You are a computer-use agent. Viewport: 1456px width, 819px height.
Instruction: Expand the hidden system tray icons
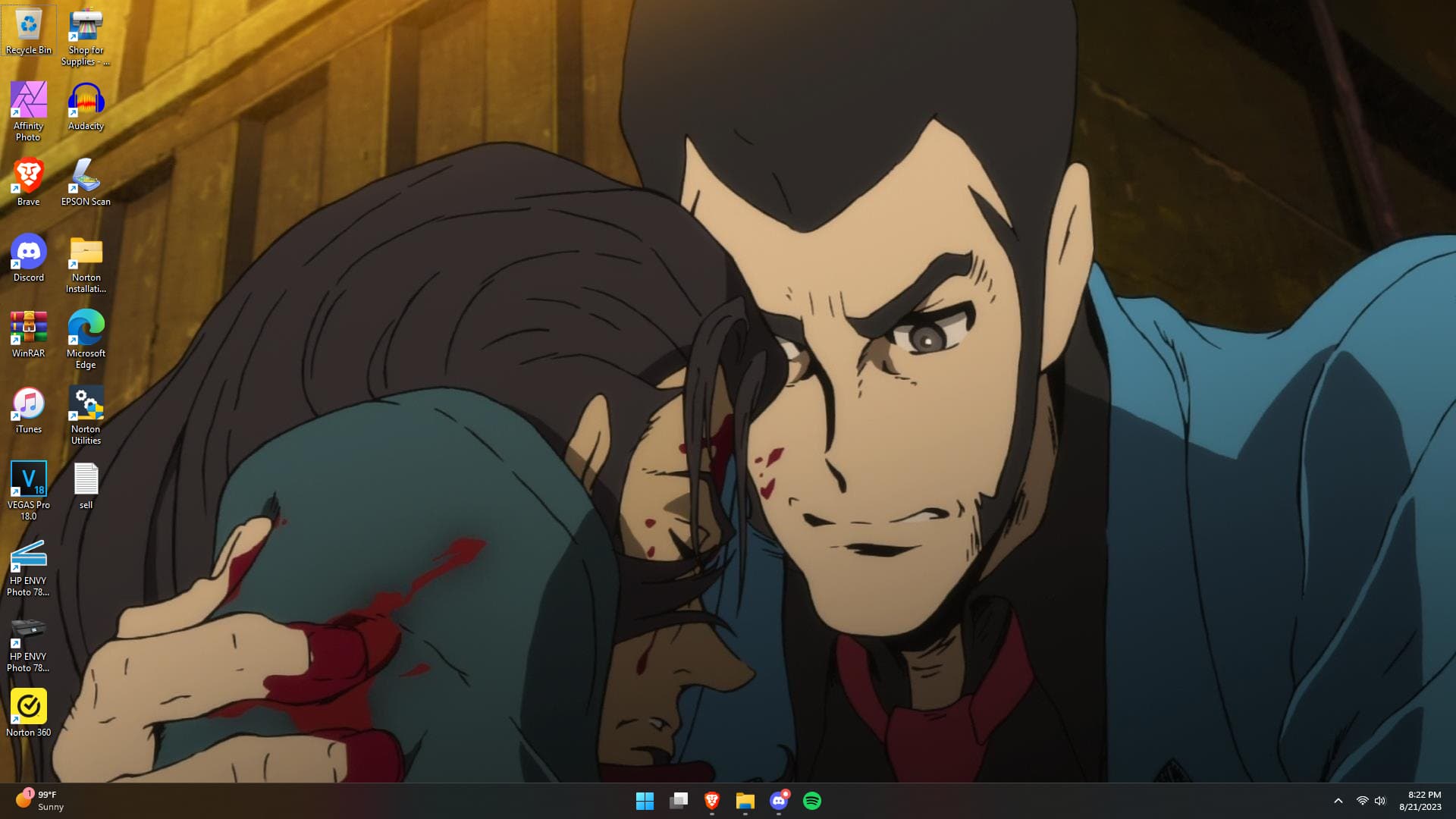1338,801
